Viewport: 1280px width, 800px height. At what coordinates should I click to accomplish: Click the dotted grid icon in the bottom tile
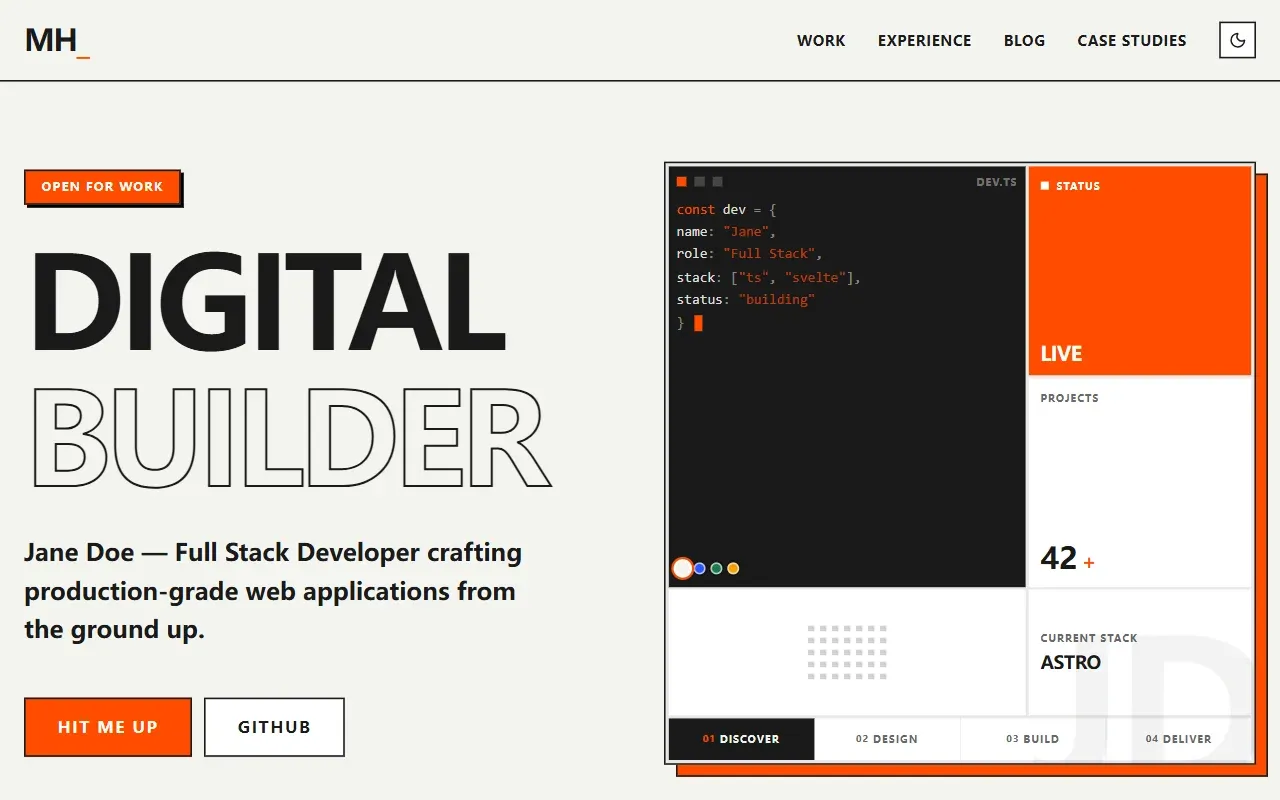pos(847,652)
